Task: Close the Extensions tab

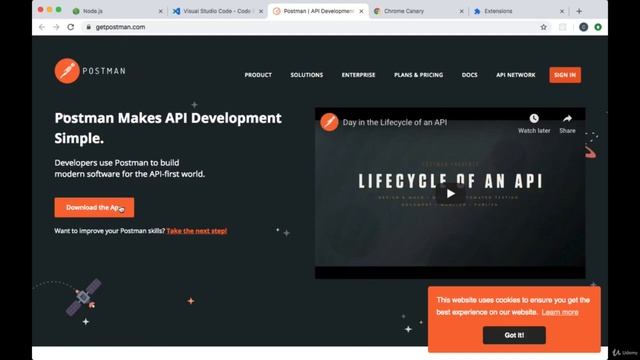Action: pyautogui.click(x=562, y=11)
